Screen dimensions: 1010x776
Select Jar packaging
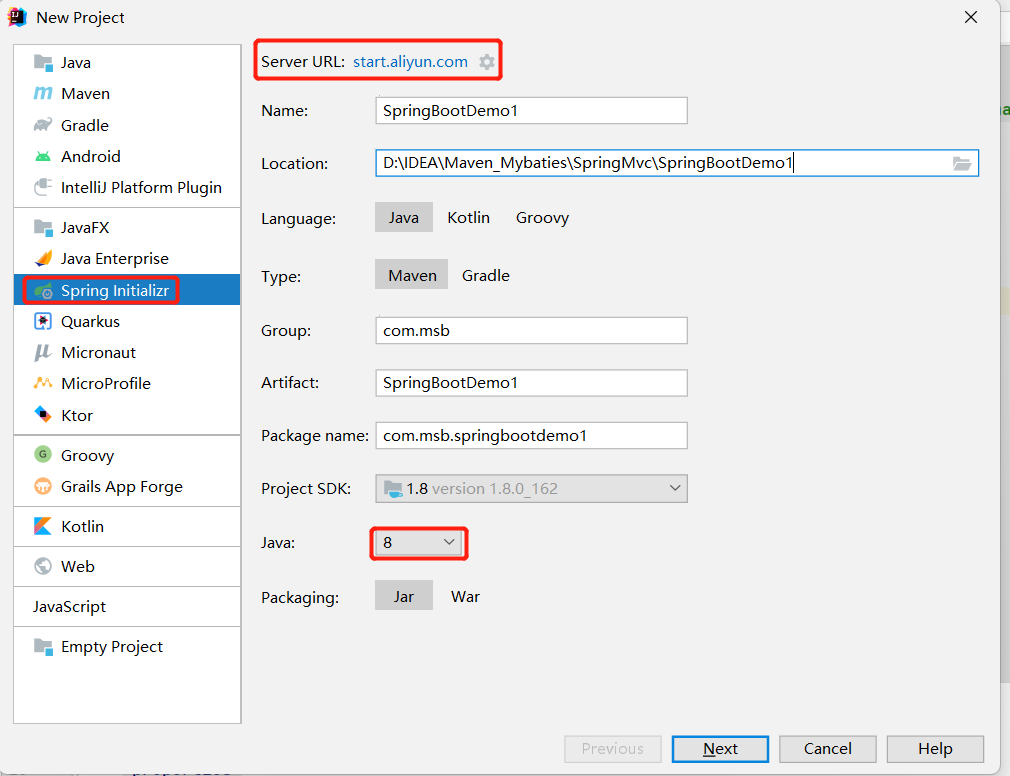pyautogui.click(x=404, y=596)
